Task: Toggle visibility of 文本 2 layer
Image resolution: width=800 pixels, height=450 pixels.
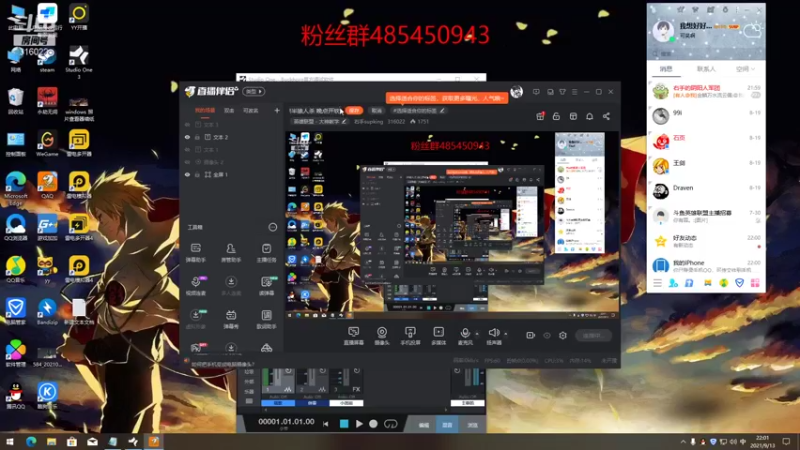Action: [x=187, y=137]
